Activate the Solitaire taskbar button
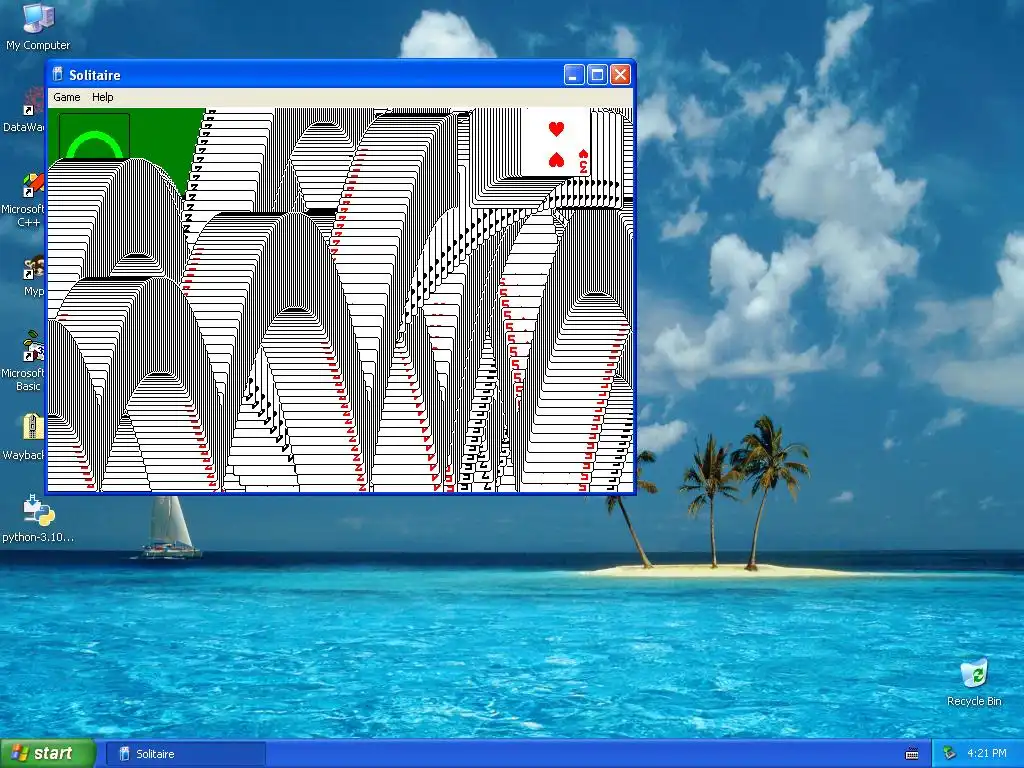The width and height of the screenshot is (1024, 768). click(x=185, y=754)
